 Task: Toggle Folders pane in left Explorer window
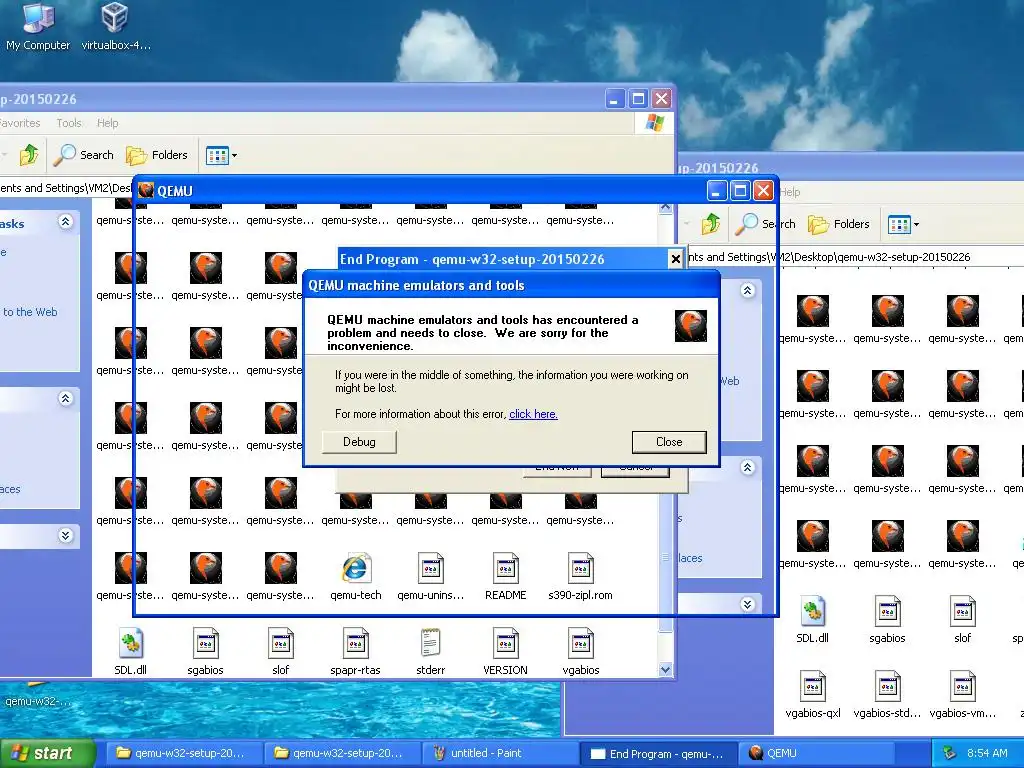pos(157,155)
